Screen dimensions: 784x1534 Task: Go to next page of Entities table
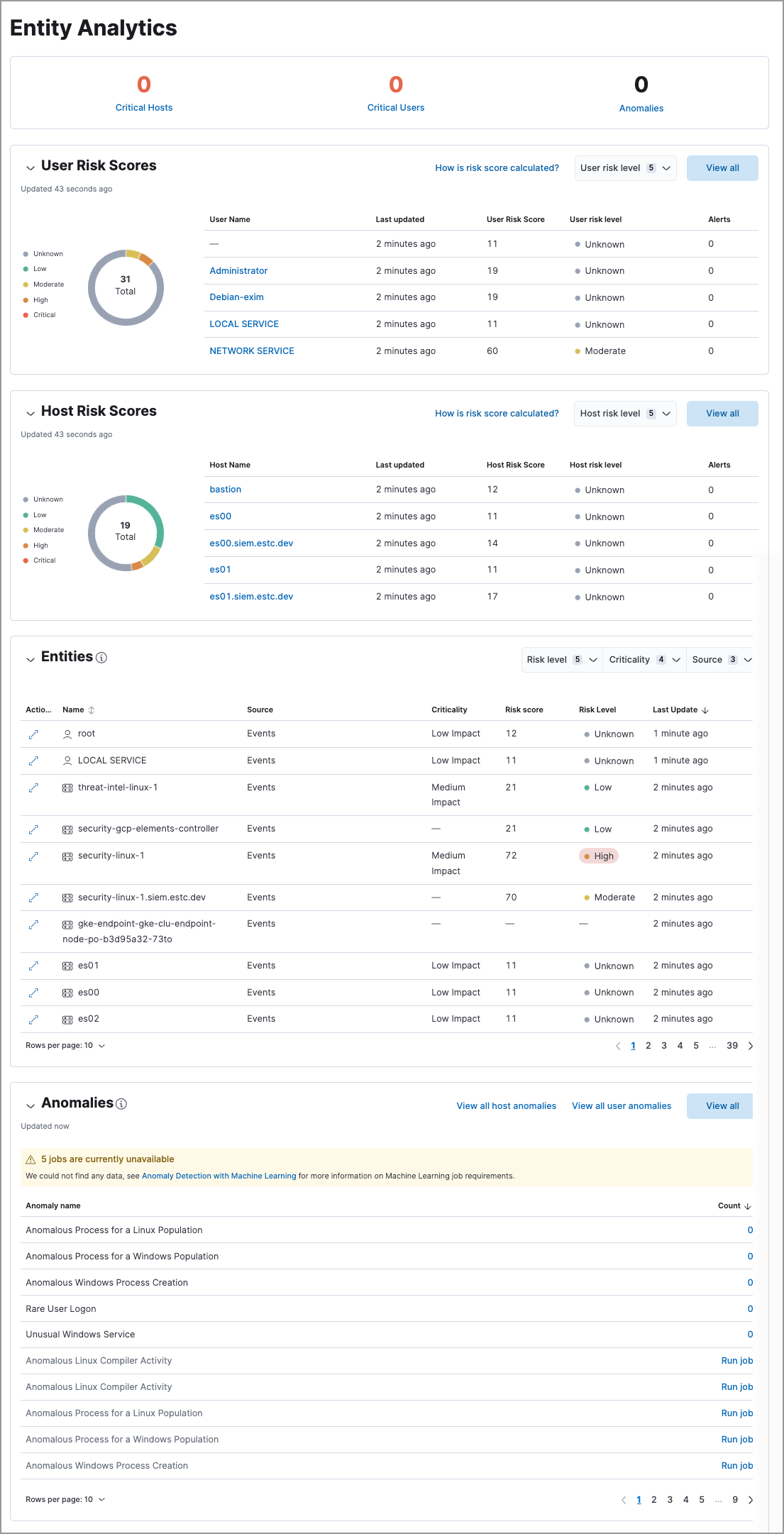[x=751, y=1046]
